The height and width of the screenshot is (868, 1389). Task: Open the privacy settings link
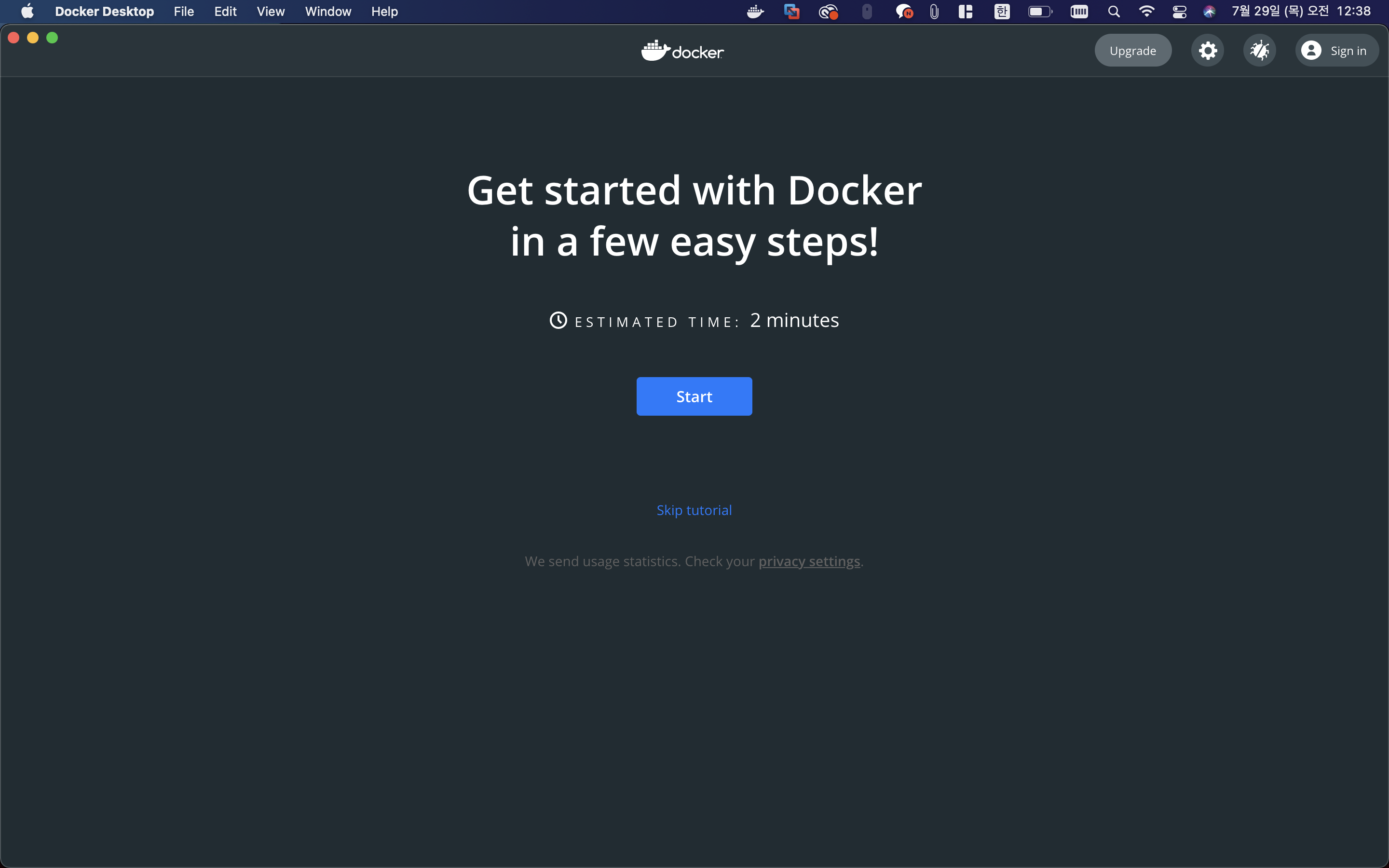point(809,561)
